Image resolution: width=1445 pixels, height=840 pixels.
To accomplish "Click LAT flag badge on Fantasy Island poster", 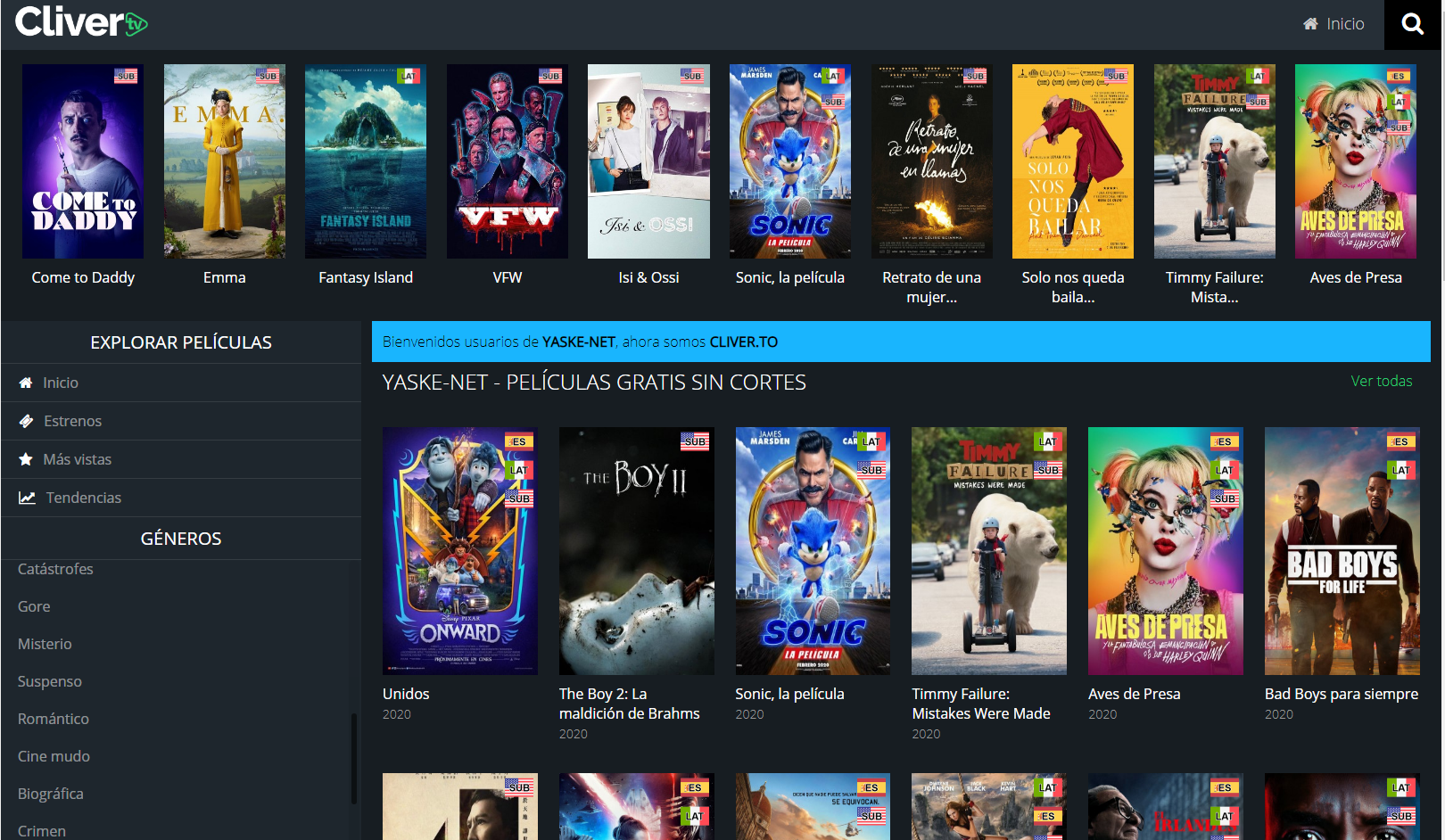I will (x=408, y=76).
